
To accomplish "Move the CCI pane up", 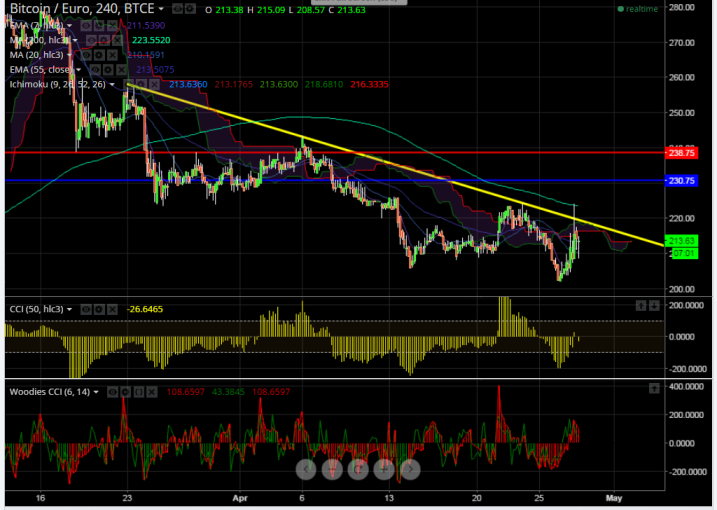I will (x=641, y=306).
